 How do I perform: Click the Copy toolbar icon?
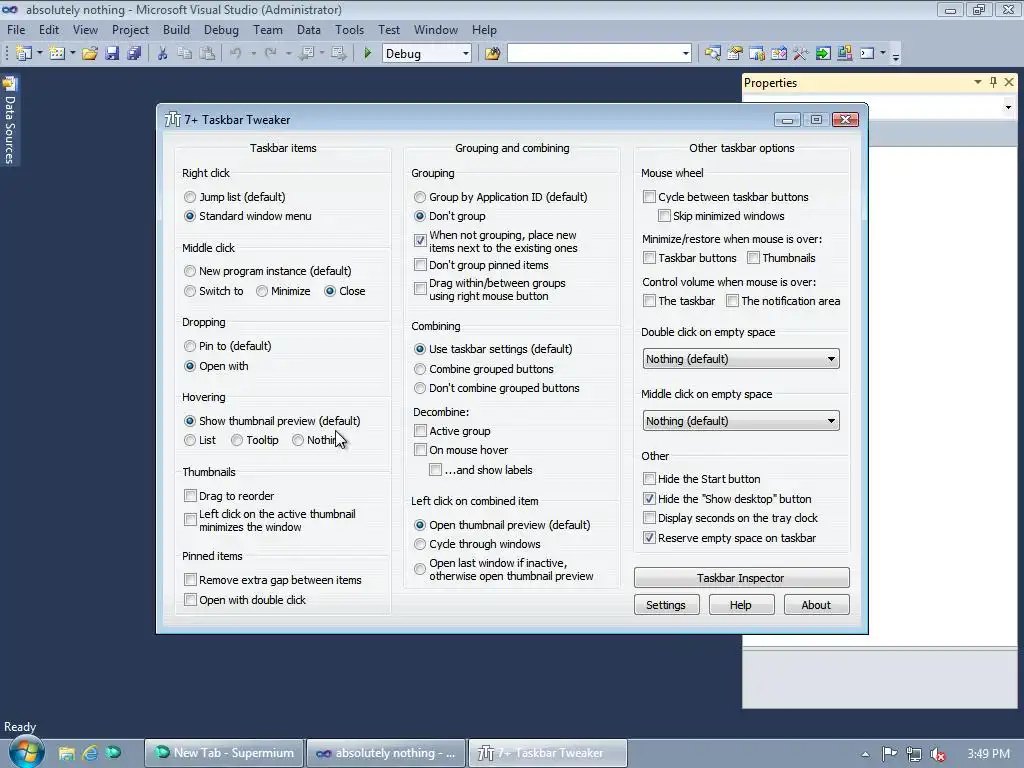(x=185, y=54)
